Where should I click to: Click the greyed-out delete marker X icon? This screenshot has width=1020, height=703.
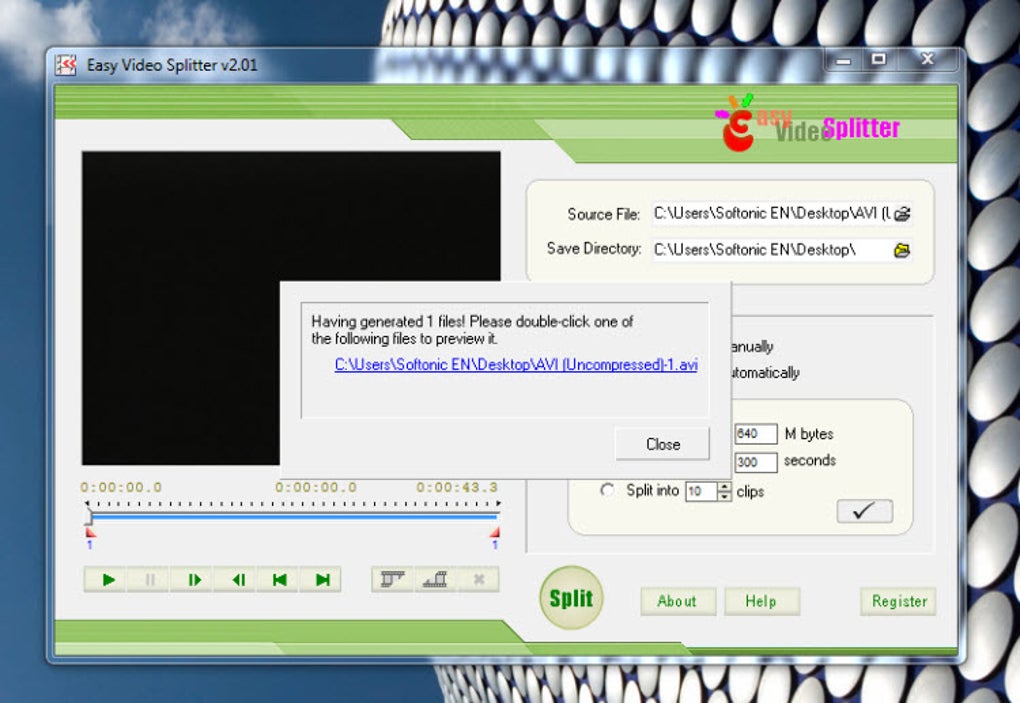click(x=478, y=579)
